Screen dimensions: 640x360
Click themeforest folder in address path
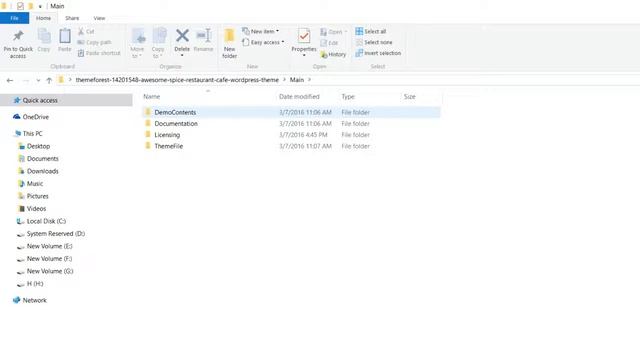pos(177,80)
